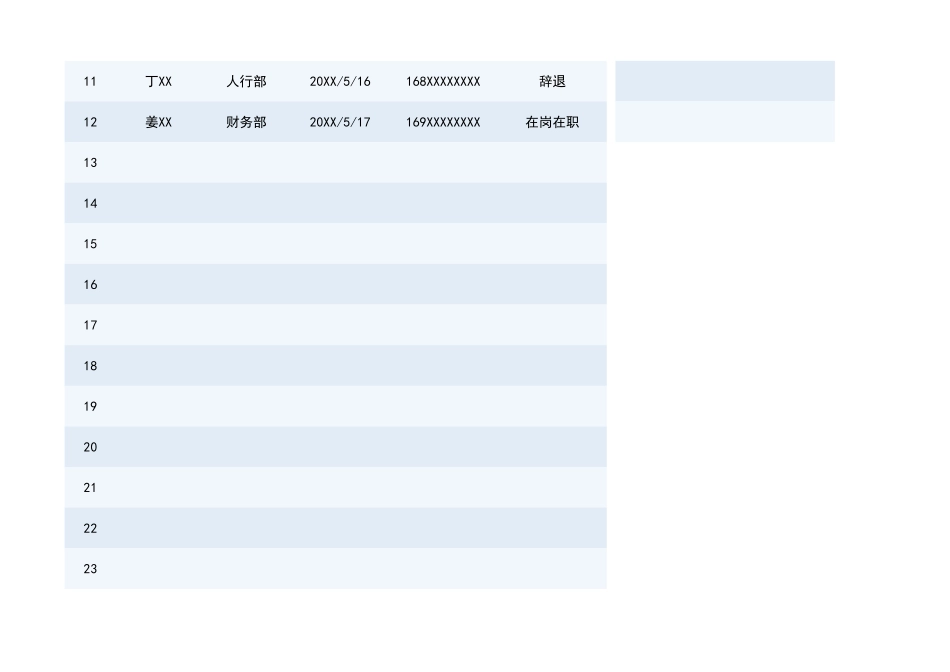Click the phone number 169XXXXXXXX

442,122
